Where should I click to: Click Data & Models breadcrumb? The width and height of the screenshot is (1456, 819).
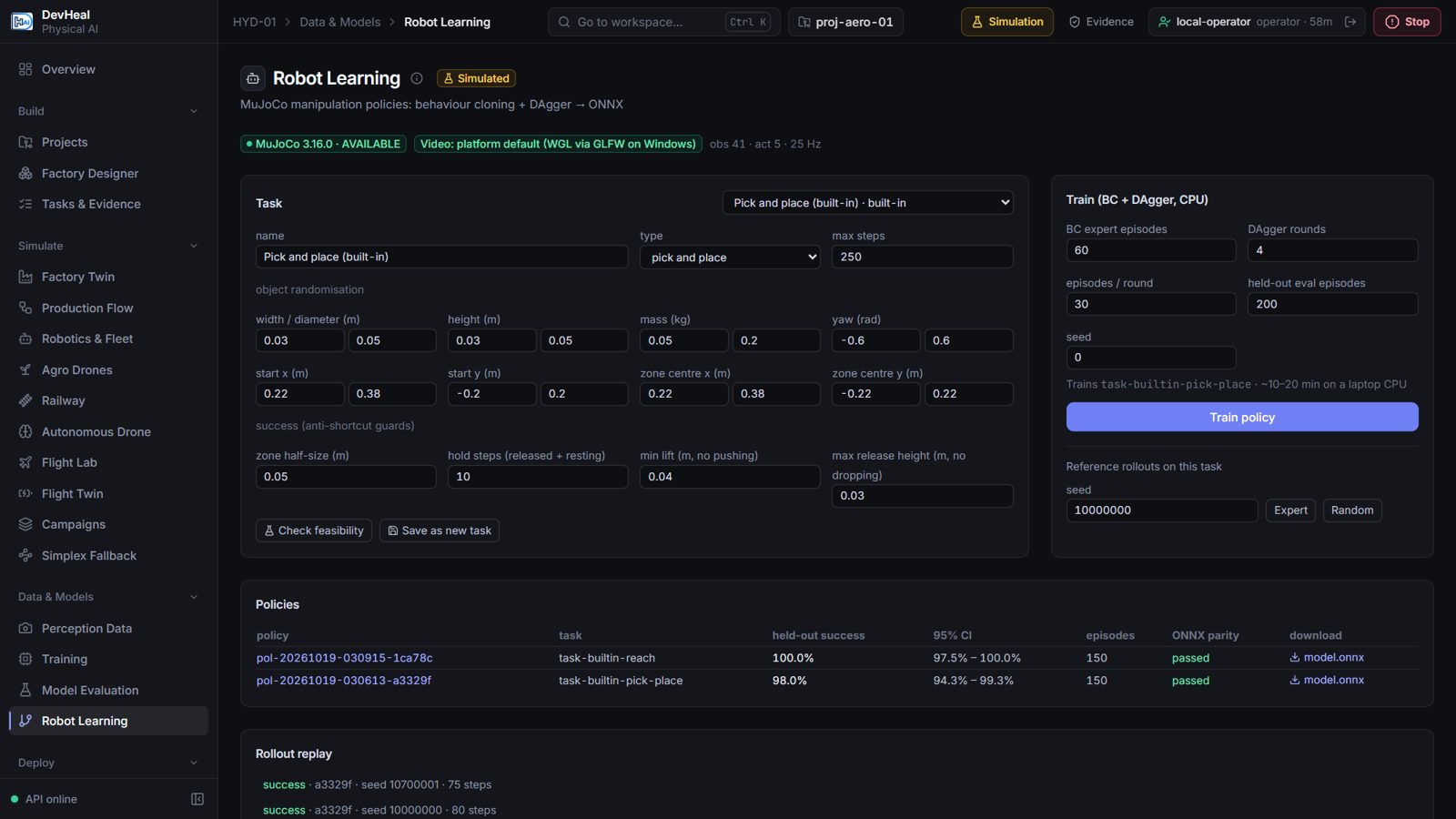click(340, 22)
